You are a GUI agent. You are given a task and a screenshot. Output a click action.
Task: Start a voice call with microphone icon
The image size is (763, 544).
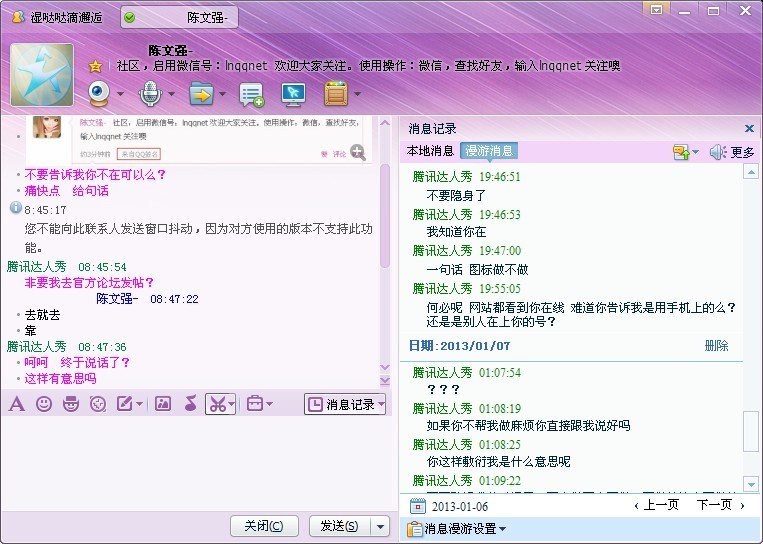click(x=150, y=93)
